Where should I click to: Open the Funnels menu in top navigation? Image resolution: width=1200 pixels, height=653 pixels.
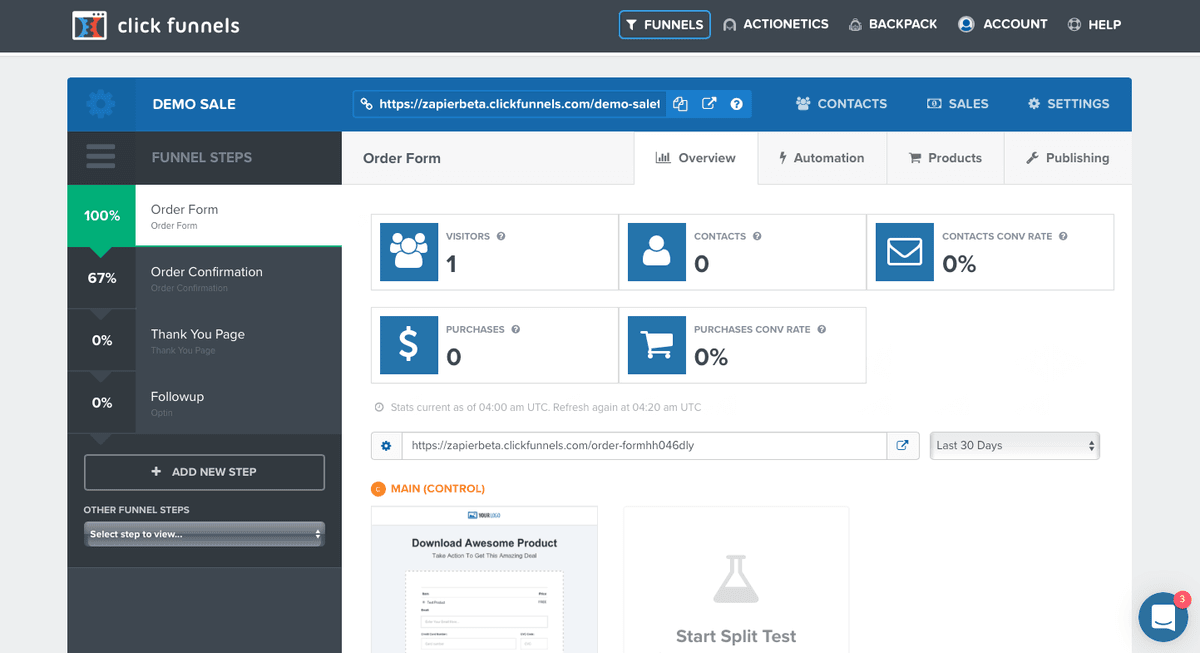tap(665, 24)
